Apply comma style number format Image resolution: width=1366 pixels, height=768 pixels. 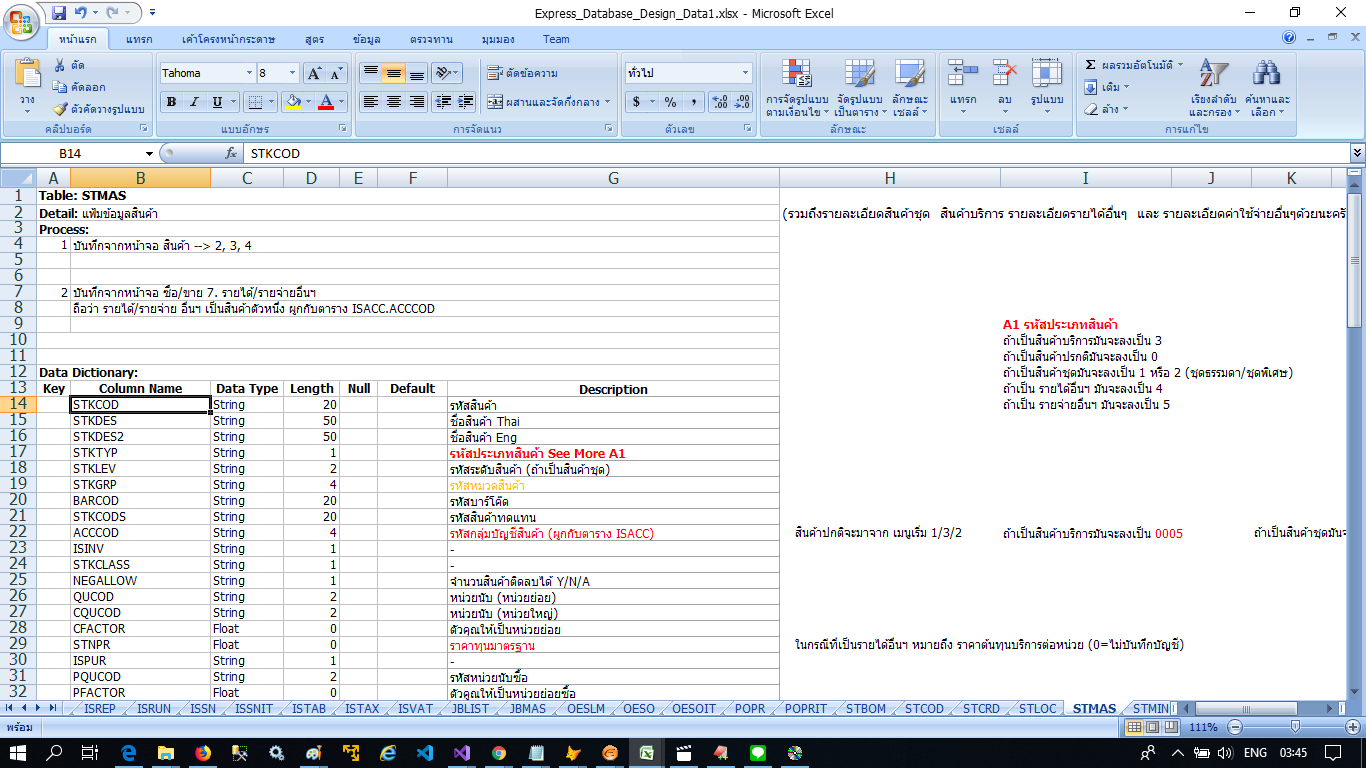pyautogui.click(x=692, y=102)
